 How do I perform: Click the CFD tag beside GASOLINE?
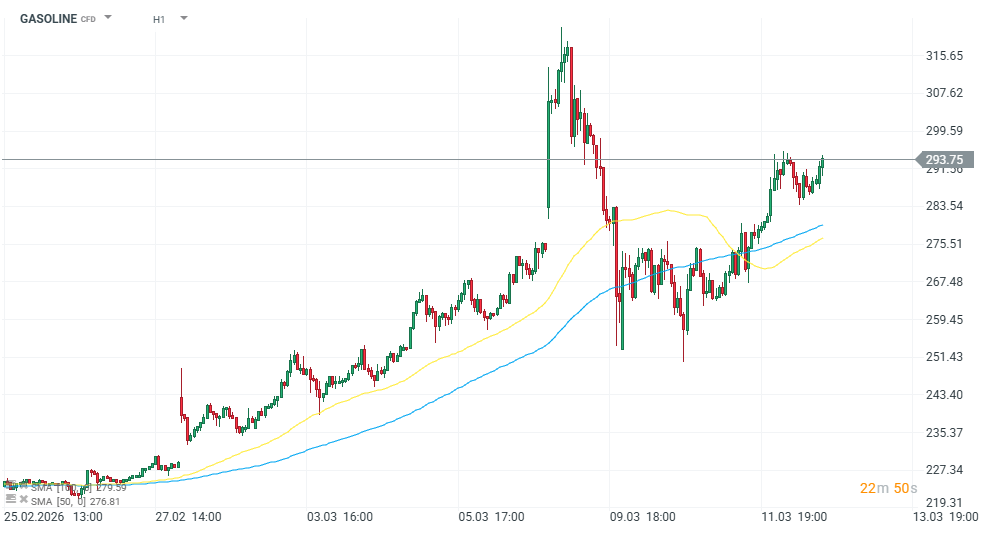(x=89, y=19)
